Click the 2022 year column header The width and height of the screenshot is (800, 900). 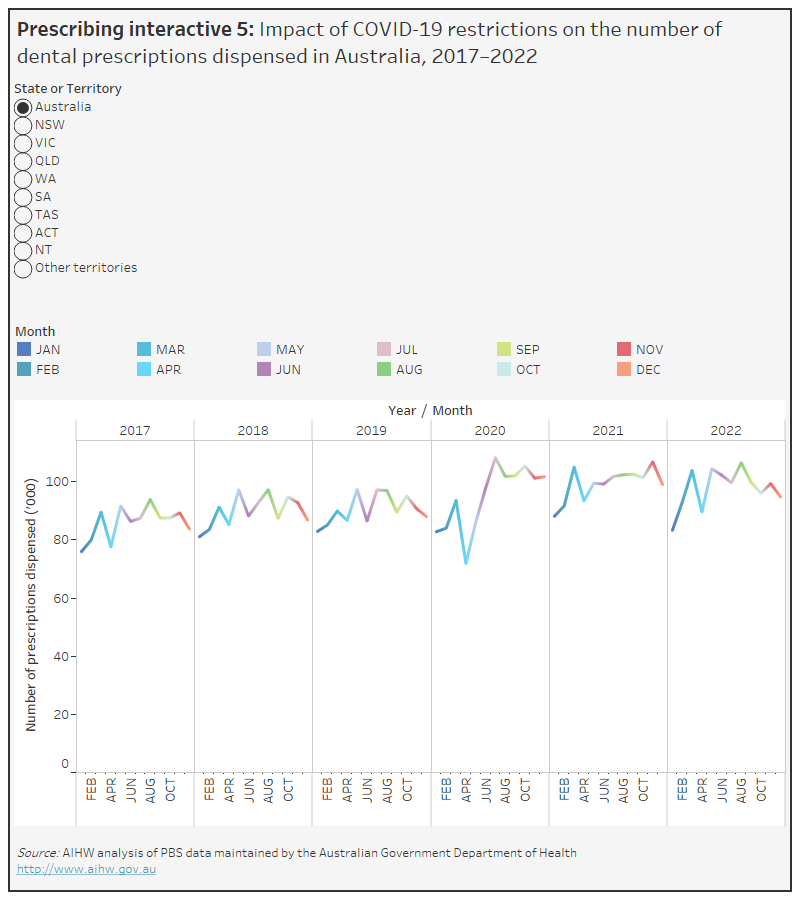[726, 430]
